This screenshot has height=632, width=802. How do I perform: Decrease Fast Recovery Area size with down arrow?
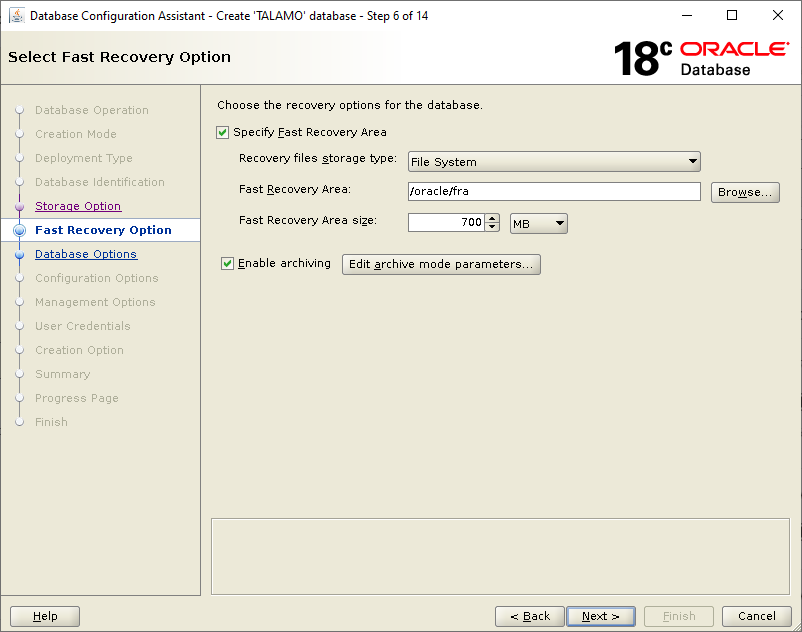[492, 227]
